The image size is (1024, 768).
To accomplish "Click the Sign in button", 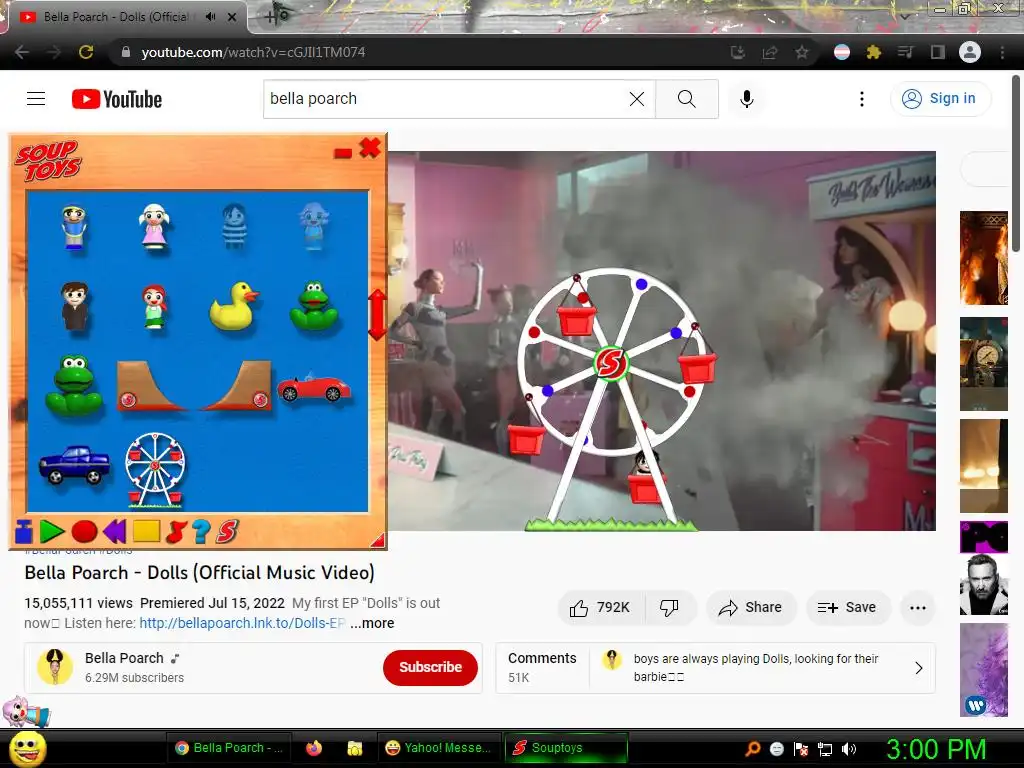I will (940, 99).
